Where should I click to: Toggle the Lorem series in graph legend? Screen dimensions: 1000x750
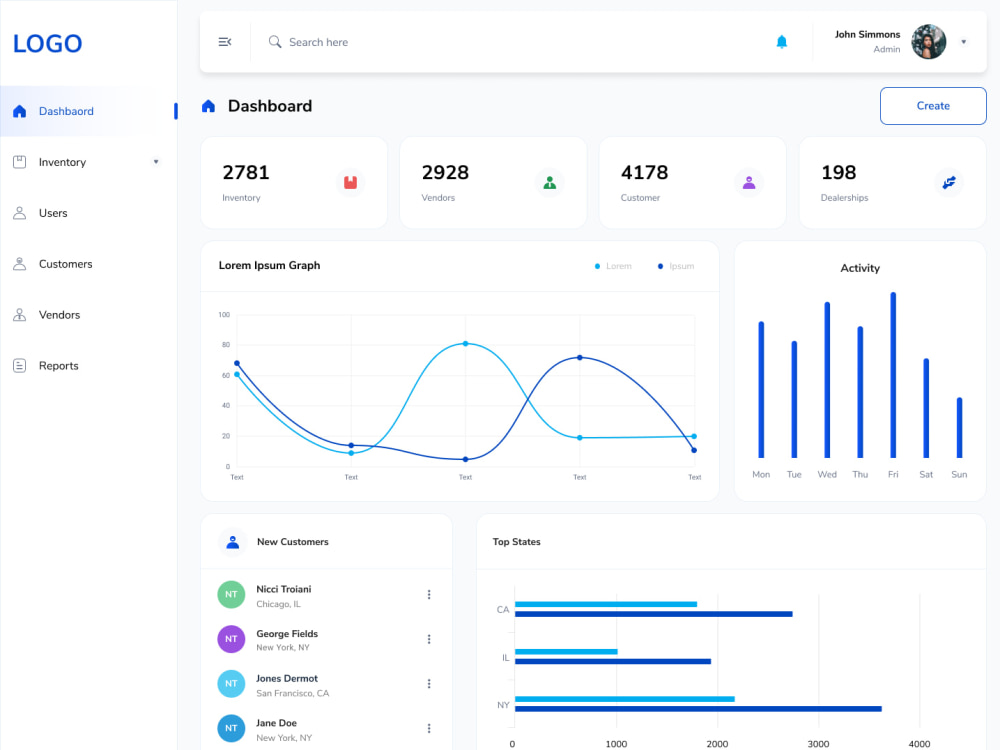click(x=613, y=266)
